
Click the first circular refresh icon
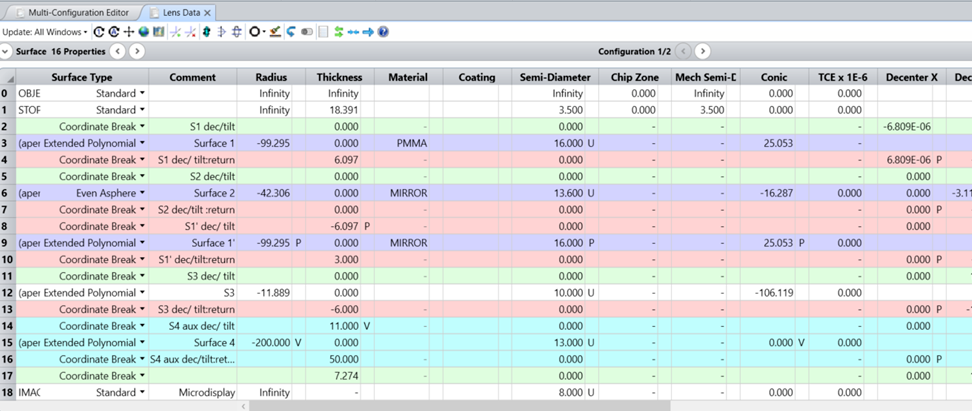pos(99,32)
